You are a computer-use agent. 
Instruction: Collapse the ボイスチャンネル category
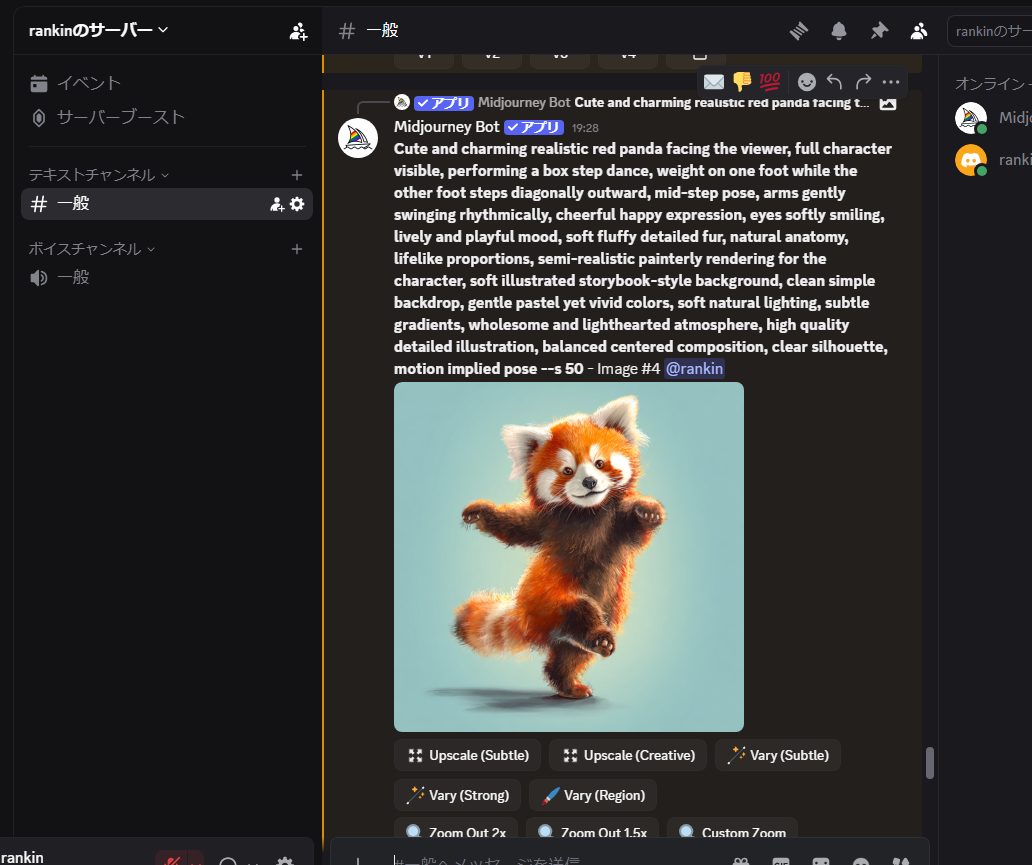92,249
